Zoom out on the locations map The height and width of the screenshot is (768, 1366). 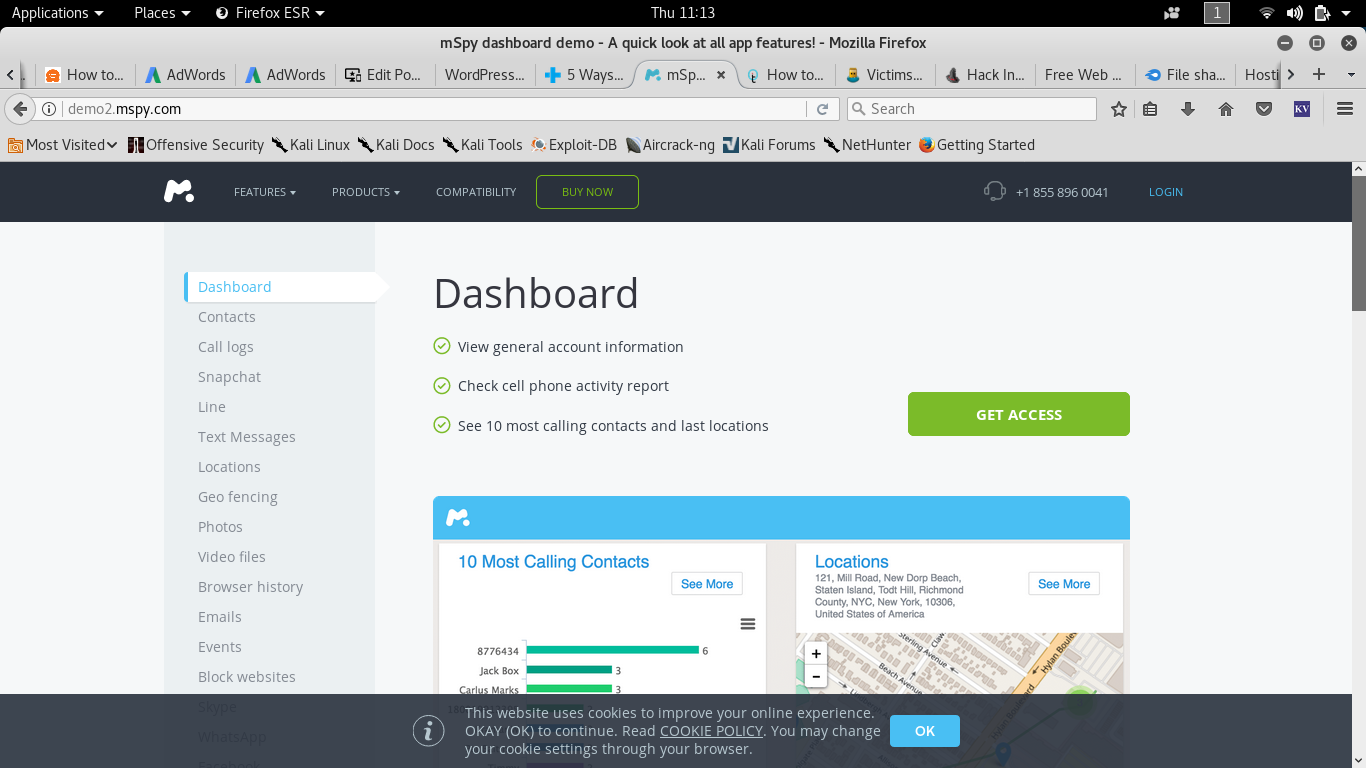816,677
